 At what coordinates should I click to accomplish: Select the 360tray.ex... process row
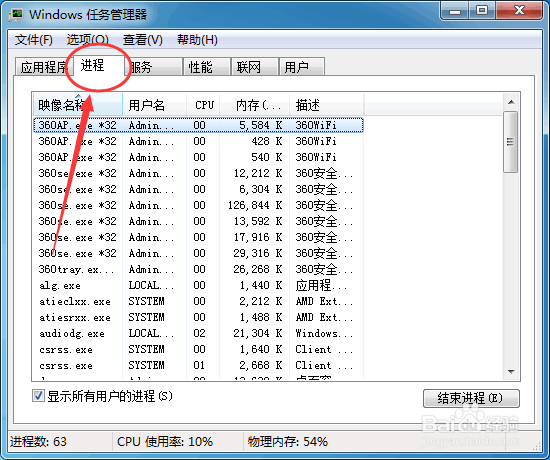point(198,269)
